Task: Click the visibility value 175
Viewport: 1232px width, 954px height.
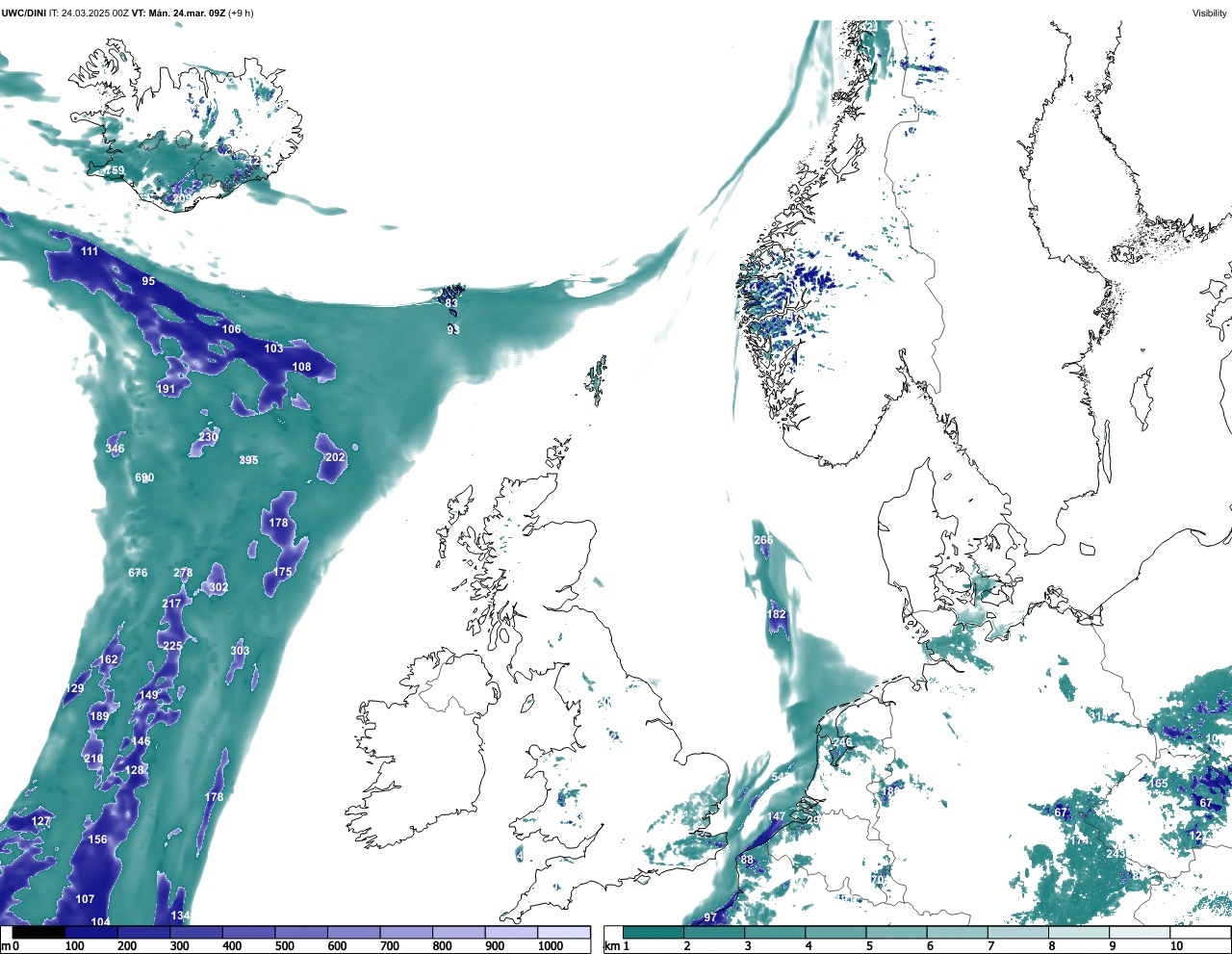Action: (x=282, y=572)
